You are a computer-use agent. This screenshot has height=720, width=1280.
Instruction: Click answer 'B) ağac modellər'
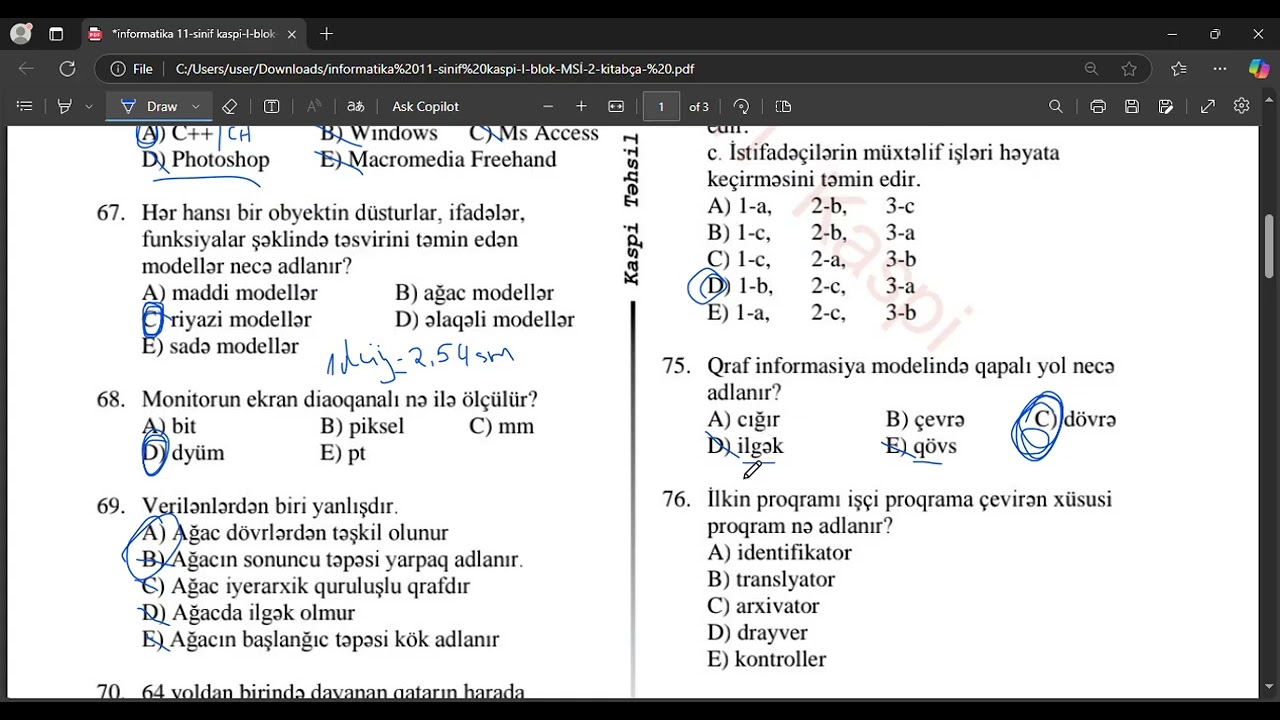pos(474,293)
